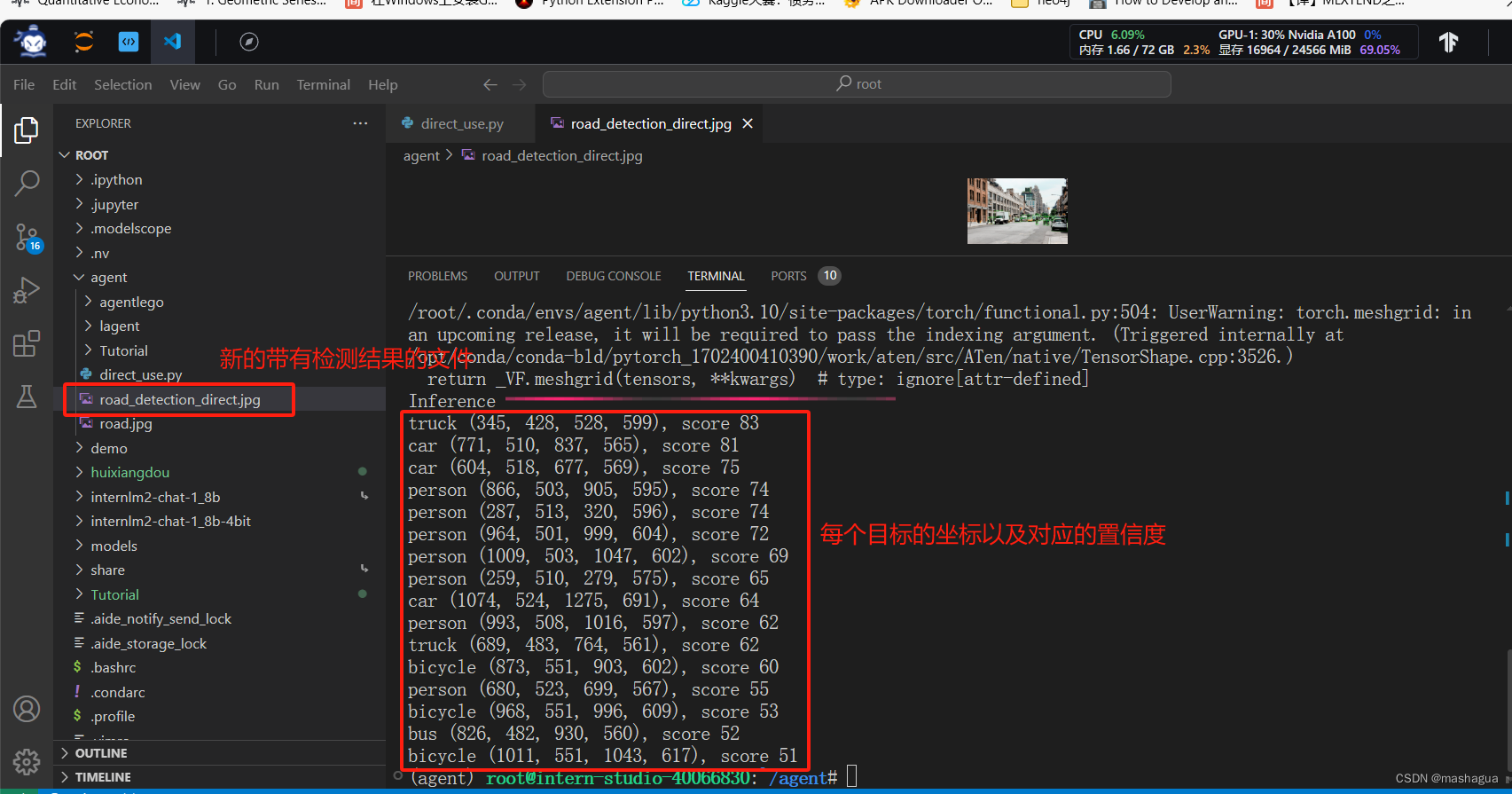Switch to the OUTPUT panel tab
Image resolution: width=1512 pixels, height=794 pixels.
coord(517,276)
